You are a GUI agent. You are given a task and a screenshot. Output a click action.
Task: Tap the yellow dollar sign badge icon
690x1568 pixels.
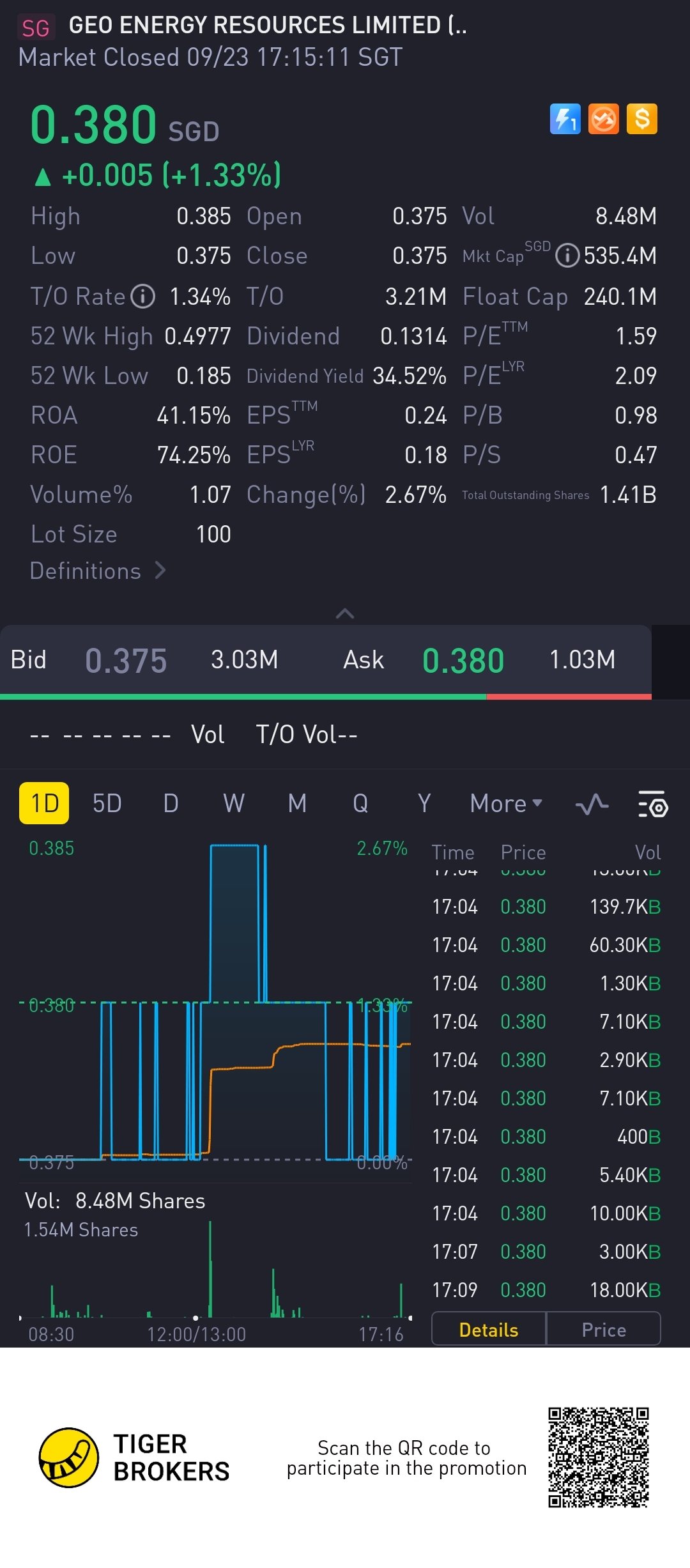click(x=642, y=119)
